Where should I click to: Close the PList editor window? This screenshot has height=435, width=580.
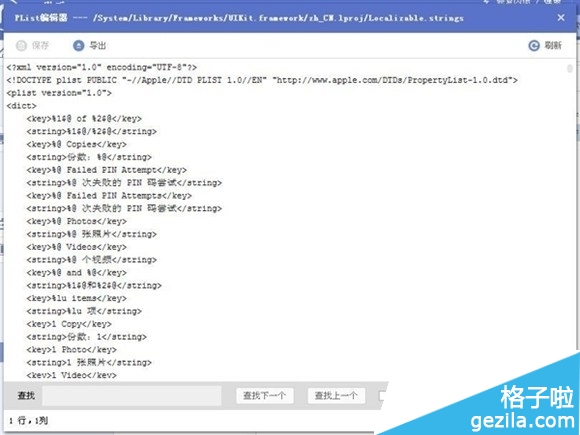(x=561, y=18)
